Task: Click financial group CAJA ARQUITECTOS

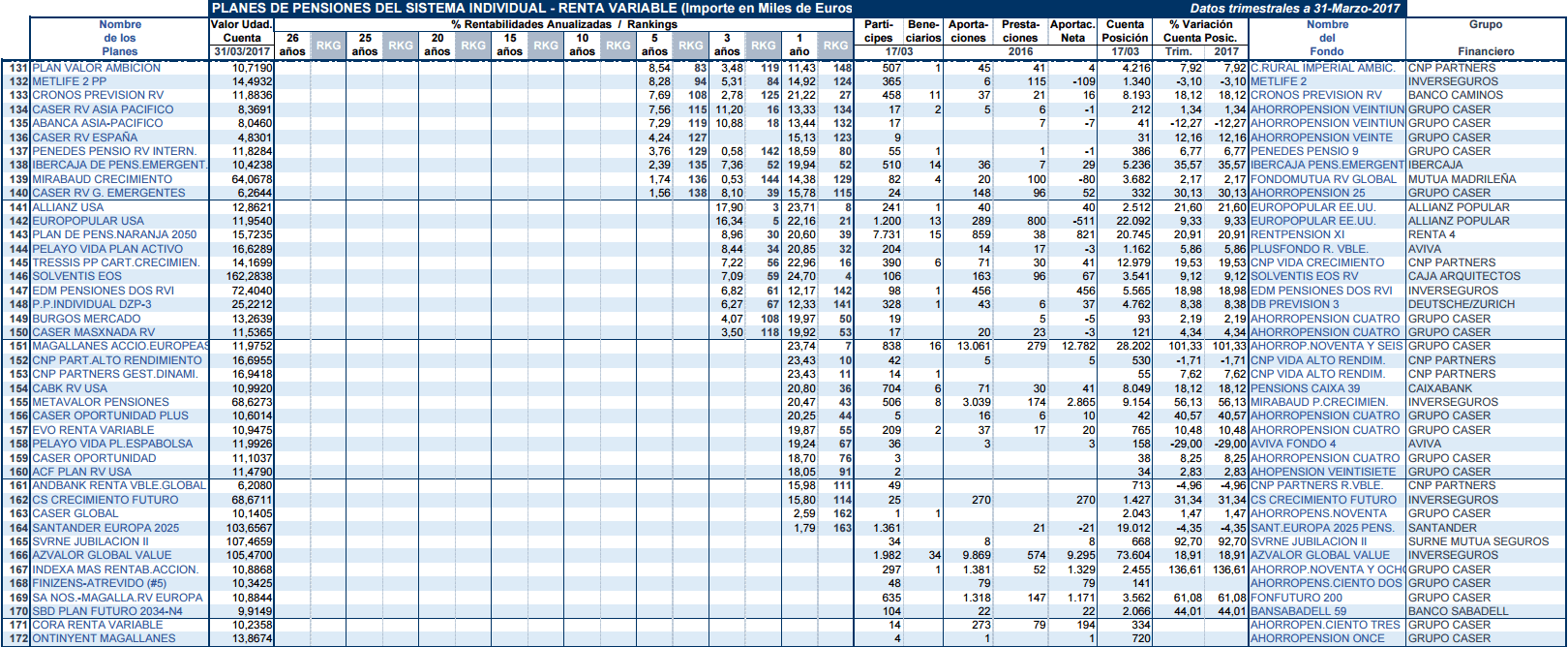Action: click(x=1463, y=277)
